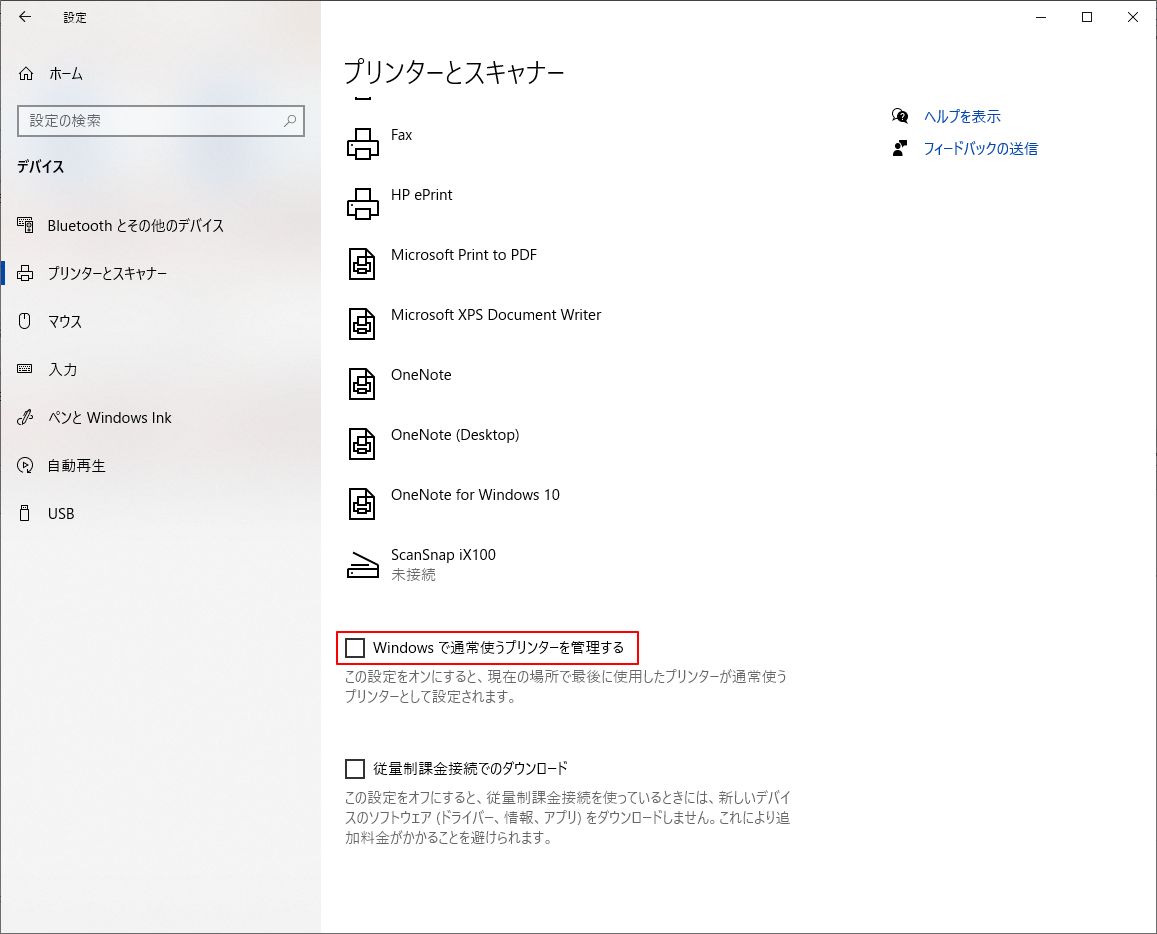Image resolution: width=1157 pixels, height=934 pixels.
Task: Click OneNote for Windows 10 icon
Action: pos(362,503)
